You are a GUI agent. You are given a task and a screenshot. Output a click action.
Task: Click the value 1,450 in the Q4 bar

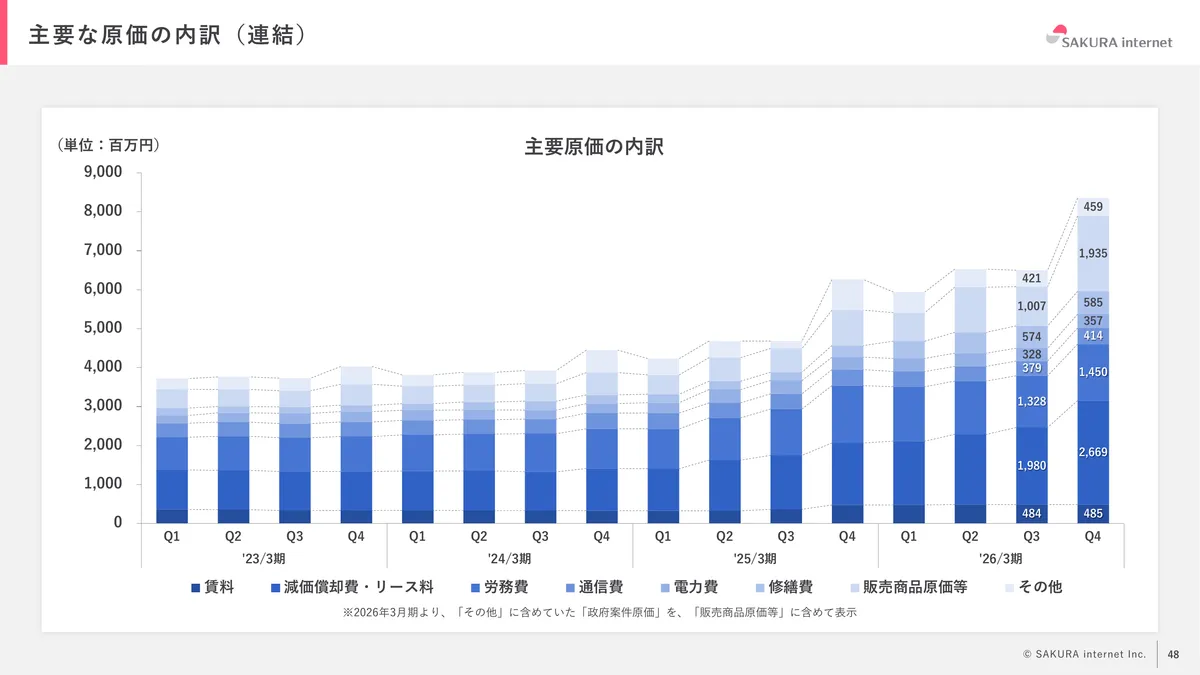click(1093, 372)
